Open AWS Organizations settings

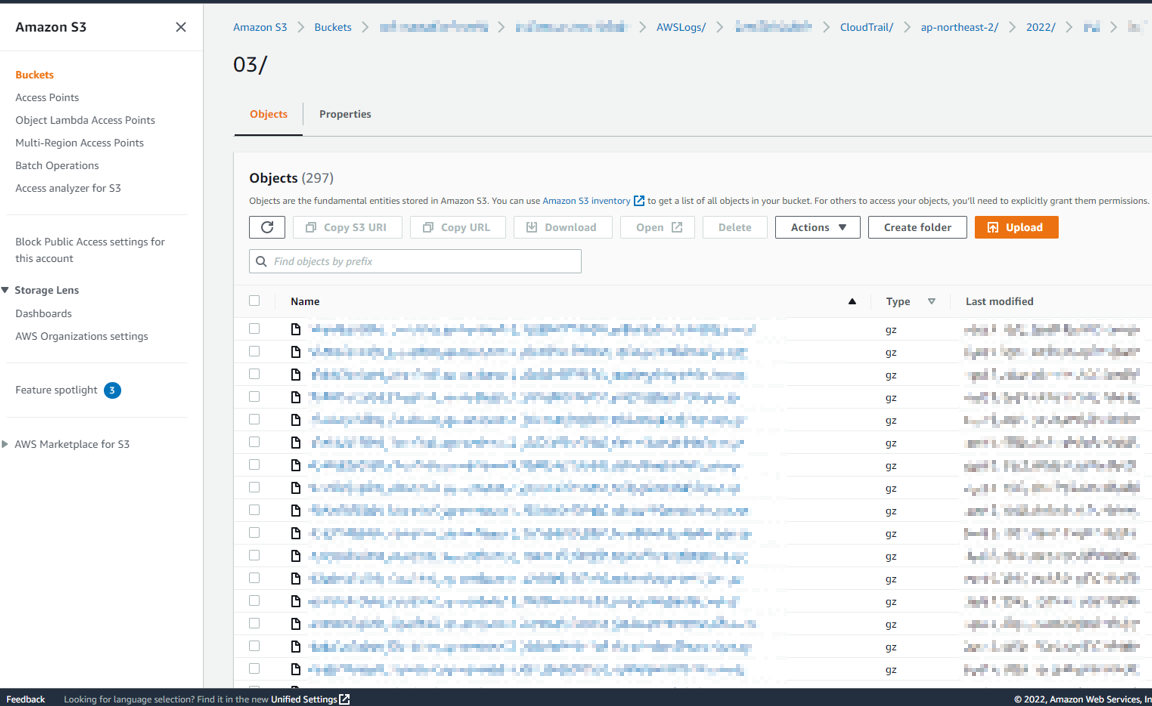coord(82,336)
